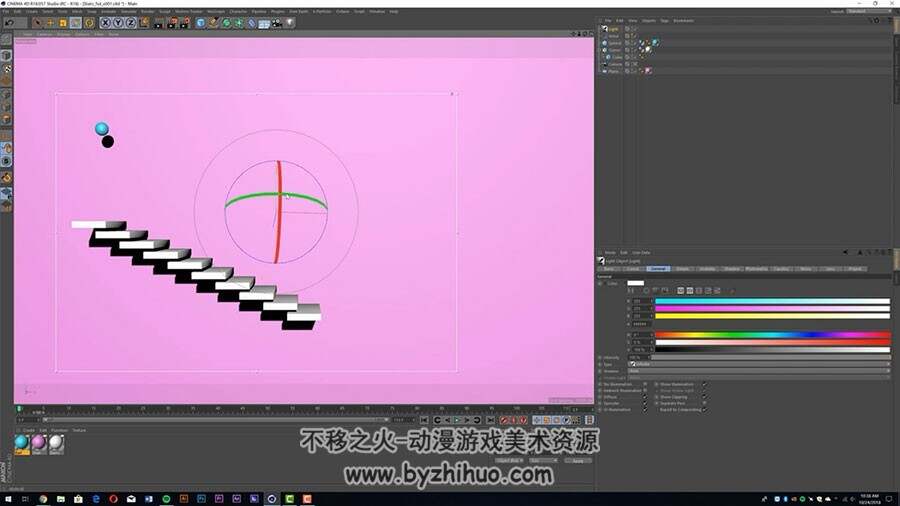Click Go to Start of animation button
The width and height of the screenshot is (900, 506).
[x=424, y=421]
